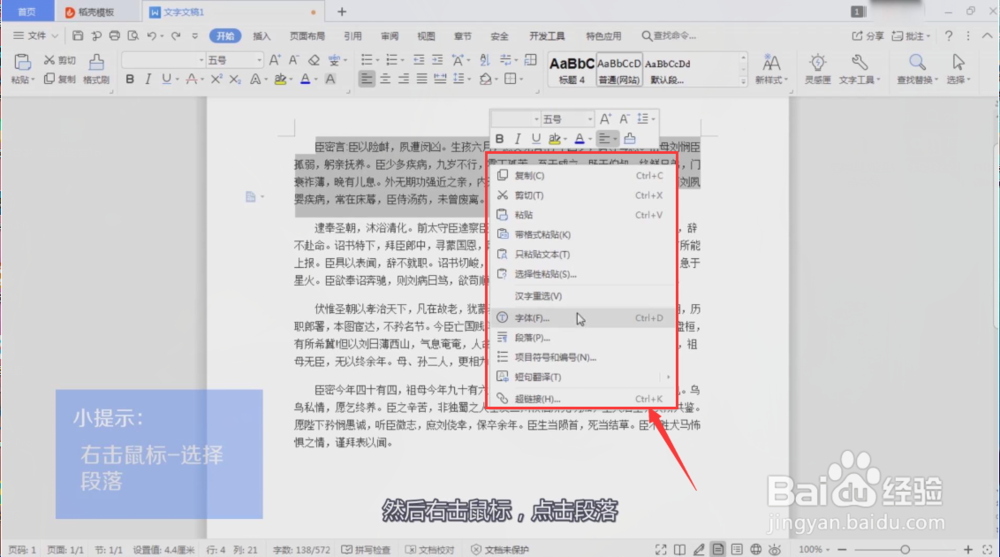Open font size dropdown in floating mini toolbar
The image size is (1000, 557).
tap(589, 119)
